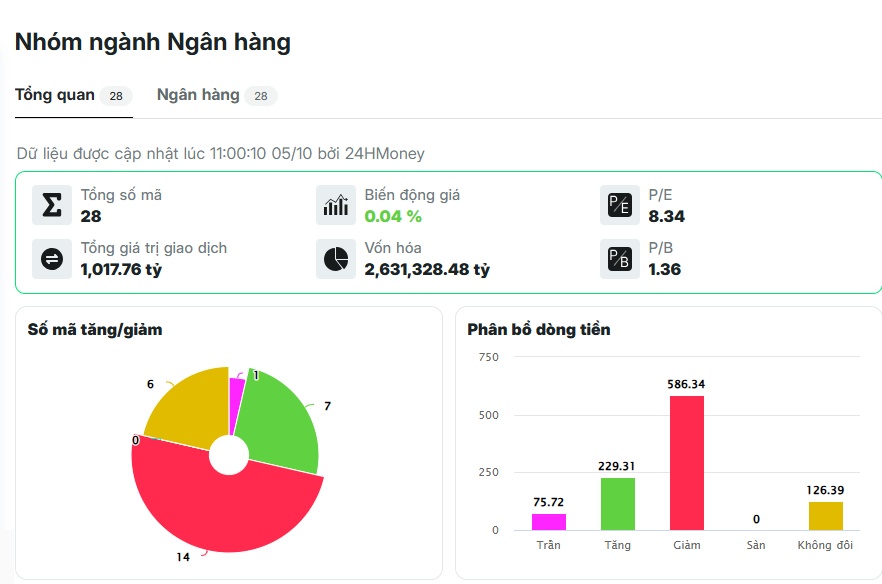The image size is (882, 584).
Task: Click the 75.72 bar value label
Action: (548, 502)
